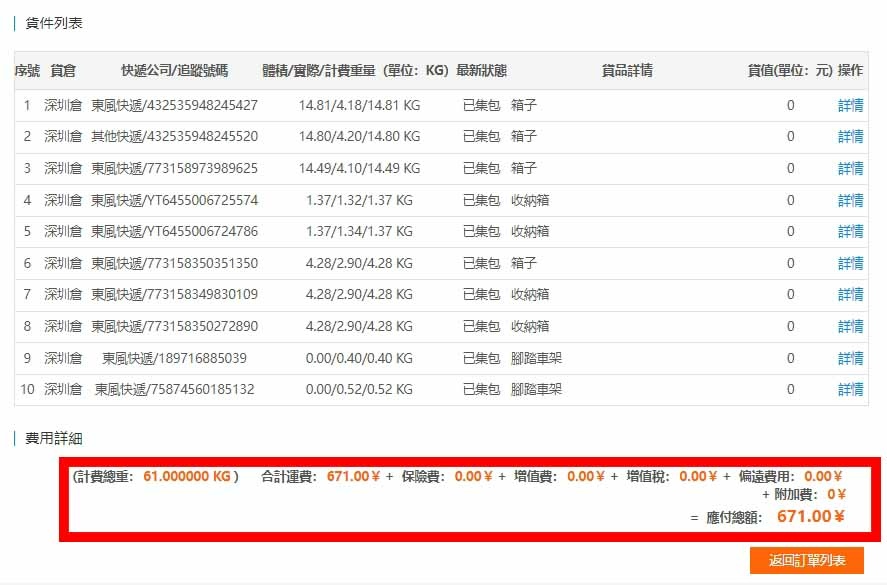887x585 pixels.
Task: Open 詳情 link for row 4 YT6455006725574
Action: point(850,200)
